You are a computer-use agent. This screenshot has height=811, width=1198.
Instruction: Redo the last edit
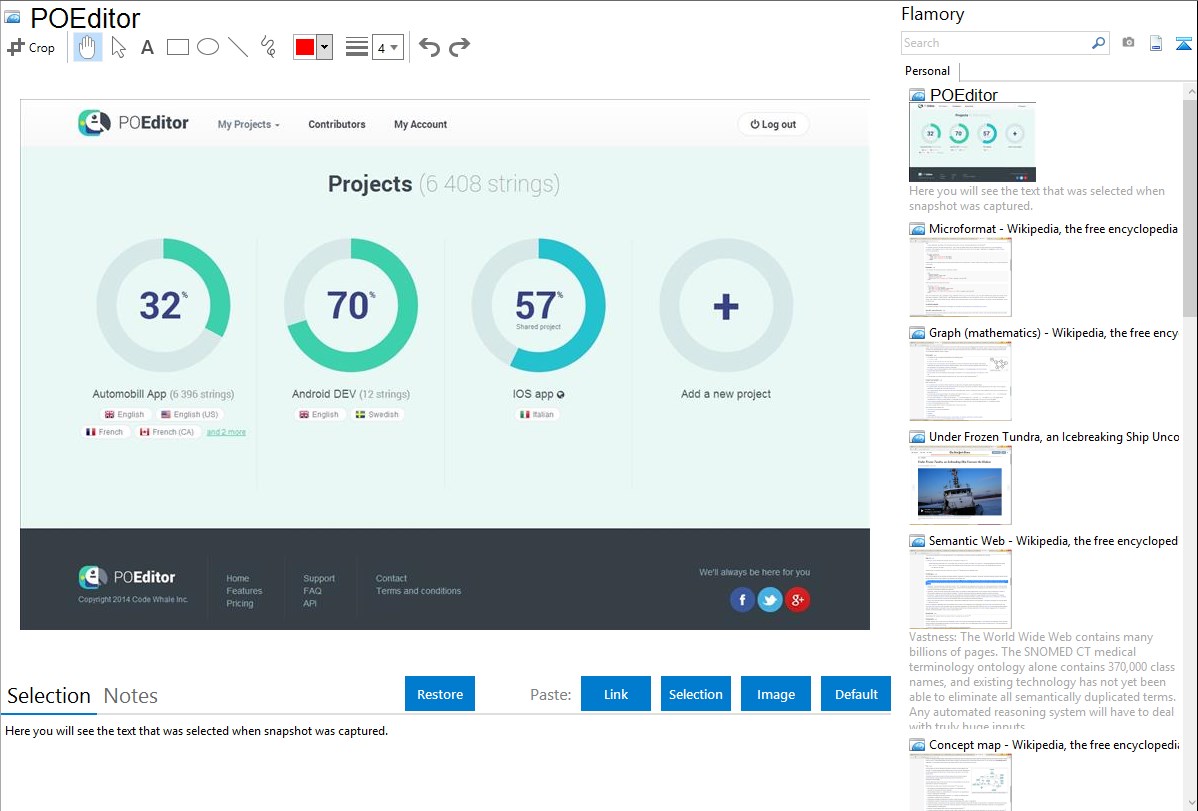[459, 47]
